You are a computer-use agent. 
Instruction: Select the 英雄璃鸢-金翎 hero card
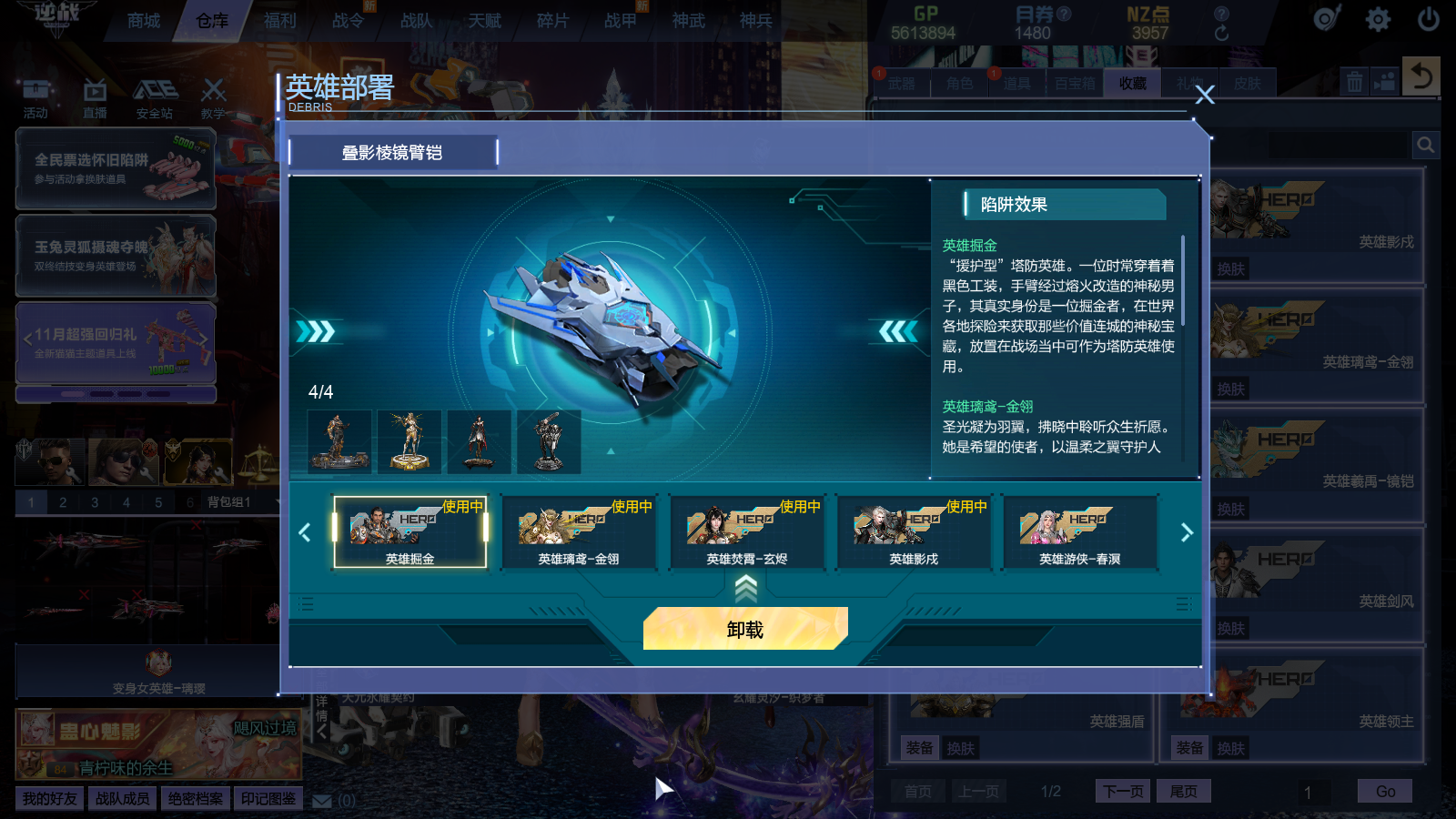(x=579, y=532)
